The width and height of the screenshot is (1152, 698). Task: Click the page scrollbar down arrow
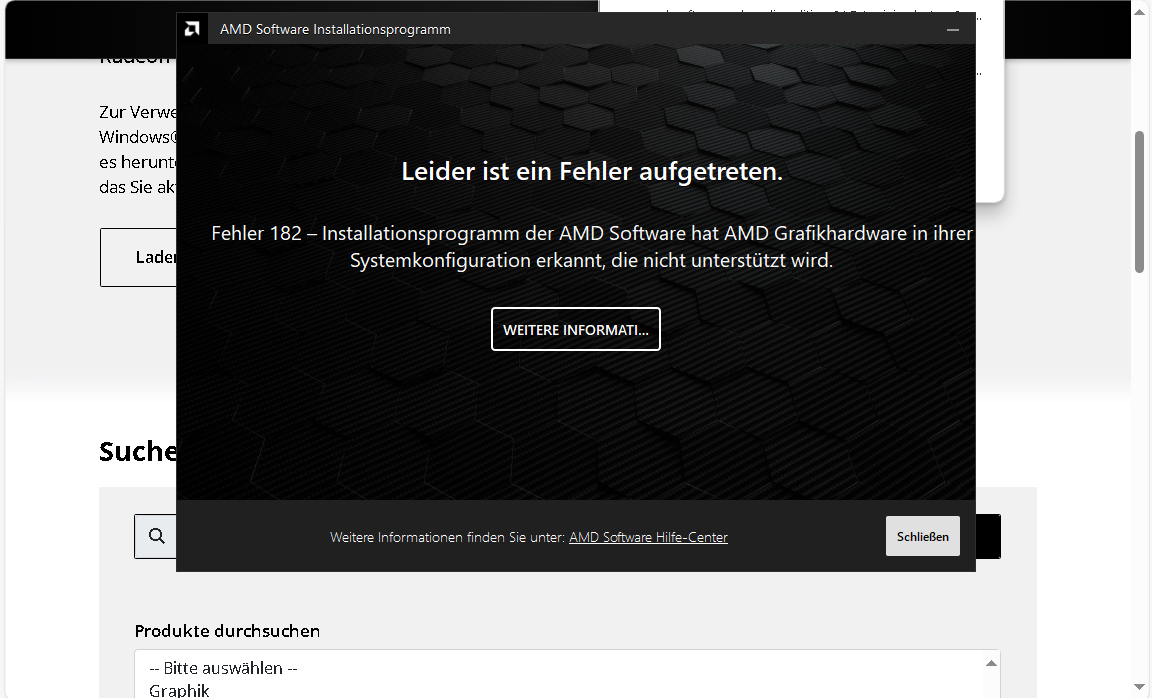point(1140,688)
